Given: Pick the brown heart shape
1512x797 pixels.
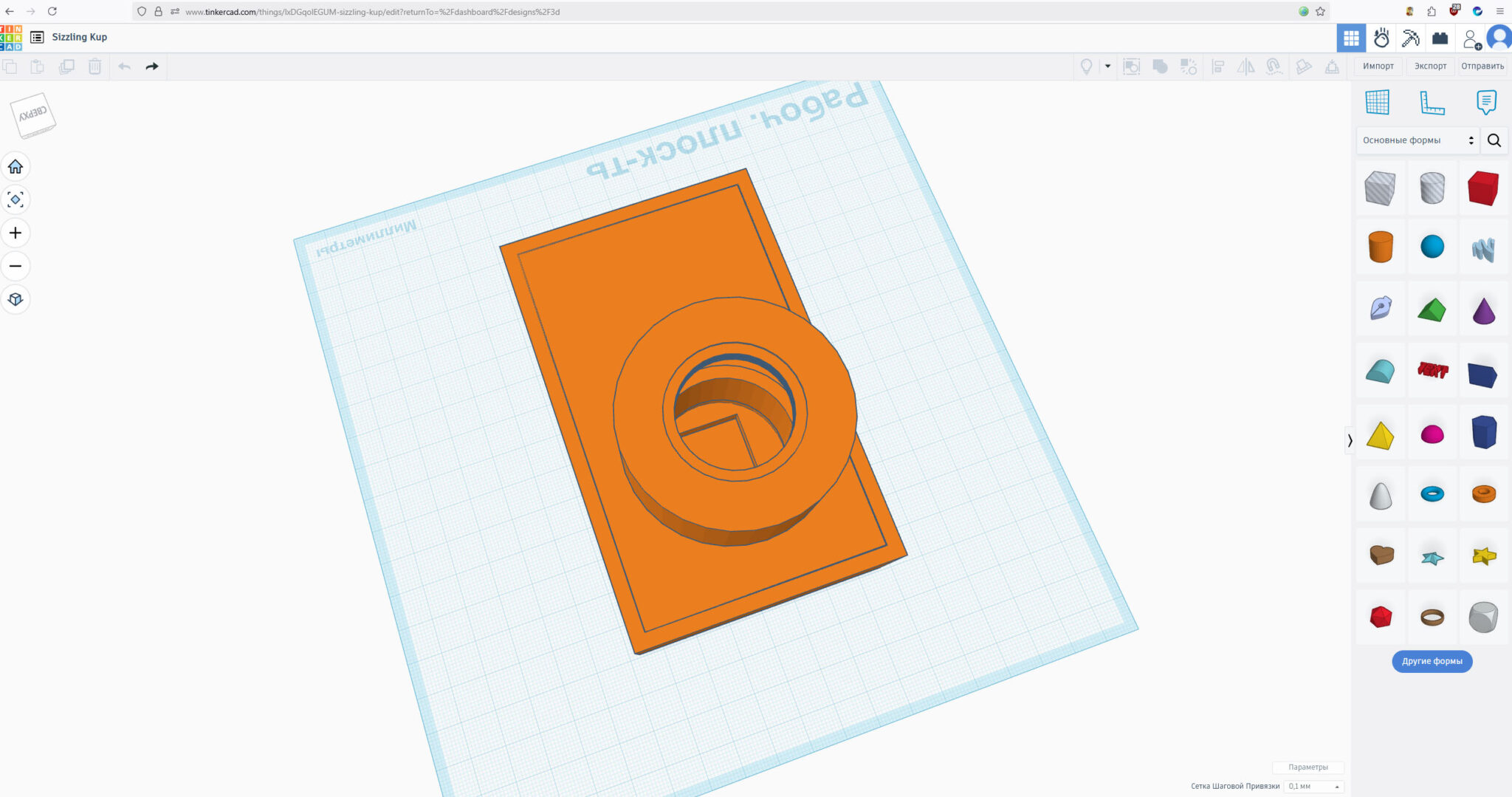Looking at the screenshot, I should click(1381, 555).
